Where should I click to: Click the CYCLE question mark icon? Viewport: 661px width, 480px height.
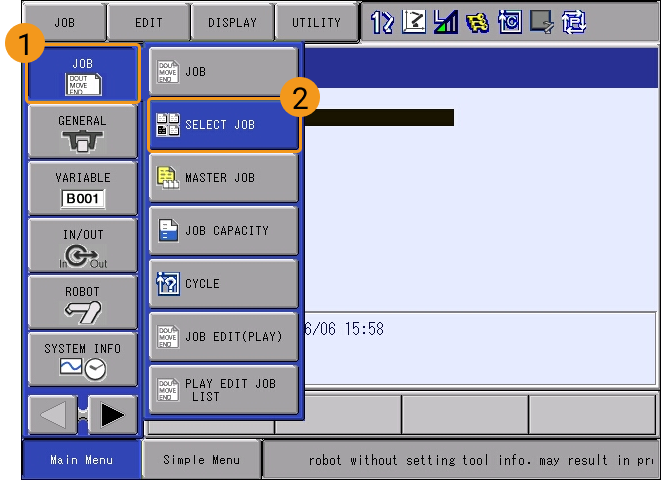click(x=168, y=284)
